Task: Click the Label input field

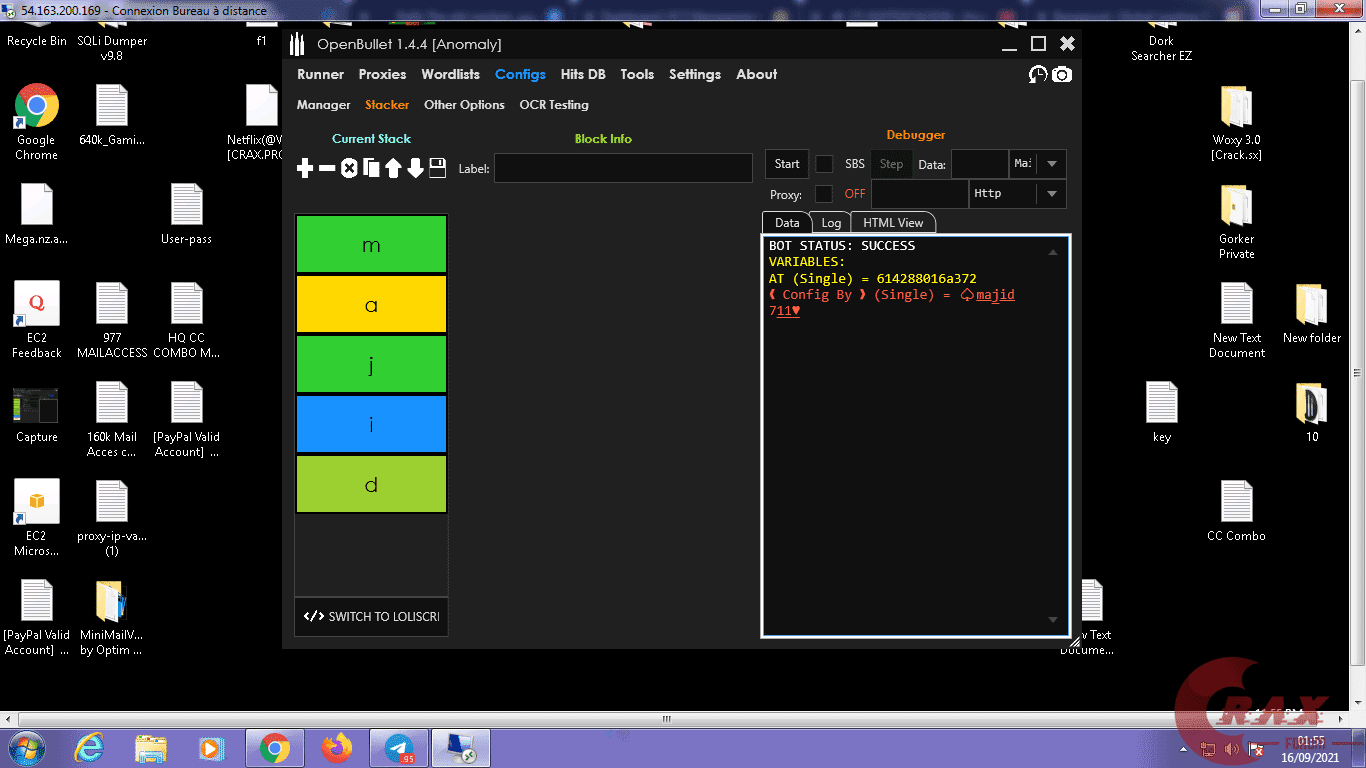Action: tap(623, 168)
